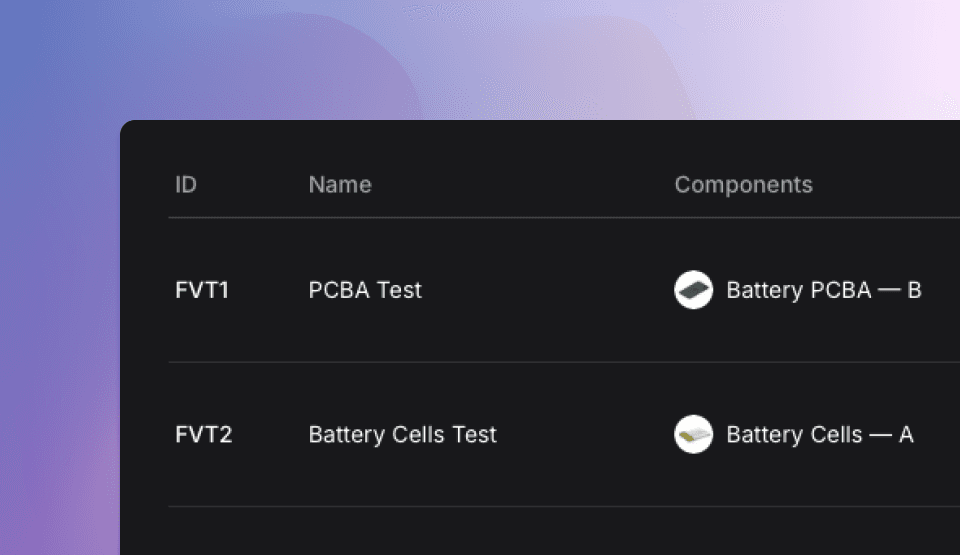The height and width of the screenshot is (555, 960).
Task: Click the divider between FVT1 and FVT2 rows
Action: [564, 361]
